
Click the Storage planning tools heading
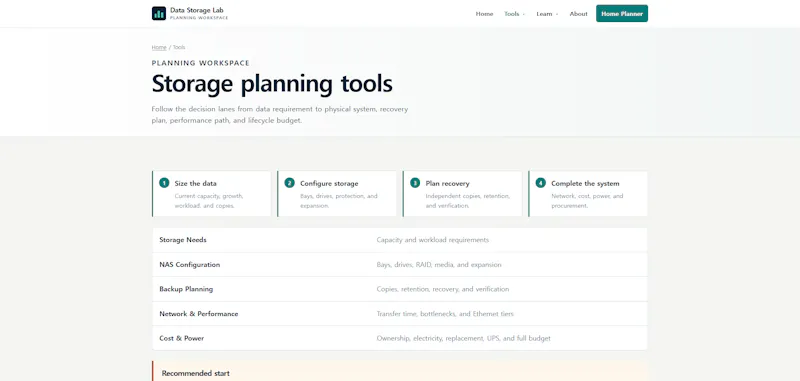click(272, 84)
